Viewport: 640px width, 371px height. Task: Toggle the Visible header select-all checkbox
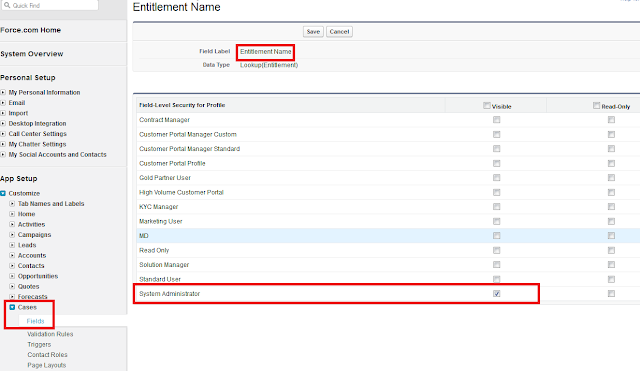pyautogui.click(x=487, y=106)
